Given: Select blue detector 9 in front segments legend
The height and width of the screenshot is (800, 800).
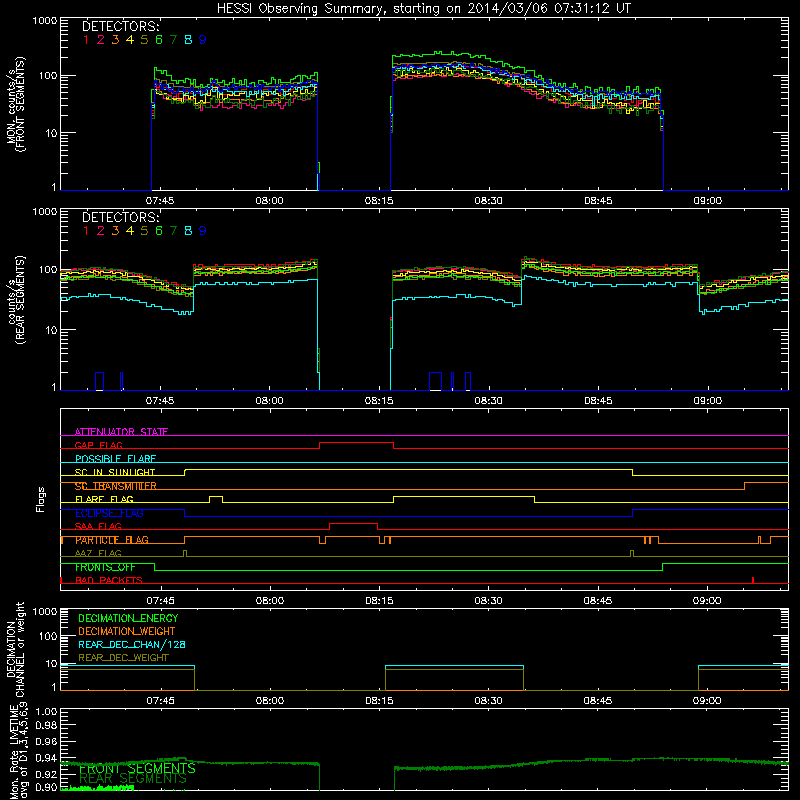Looking at the screenshot, I should tap(203, 40).
